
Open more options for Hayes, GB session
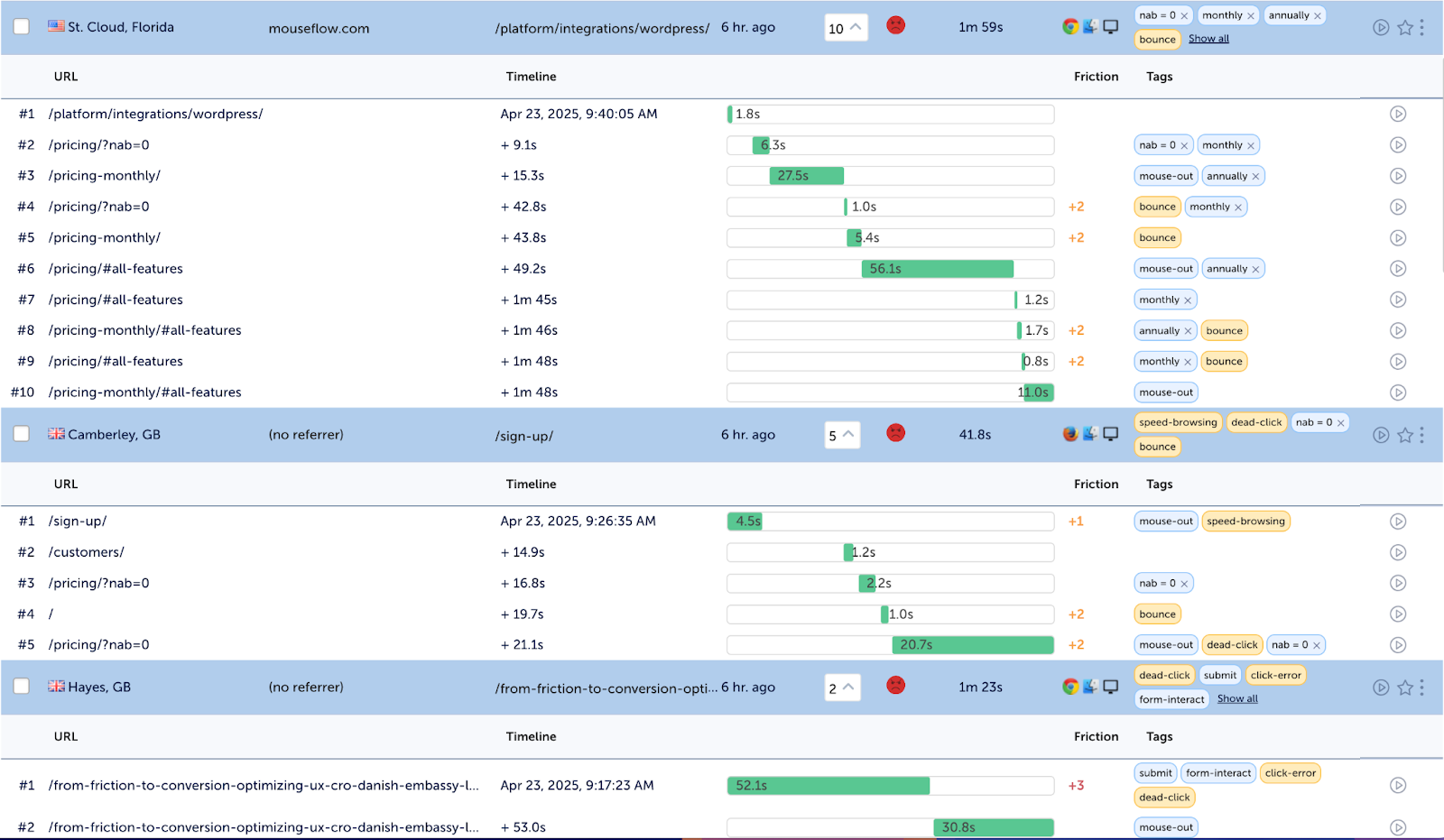[1421, 688]
